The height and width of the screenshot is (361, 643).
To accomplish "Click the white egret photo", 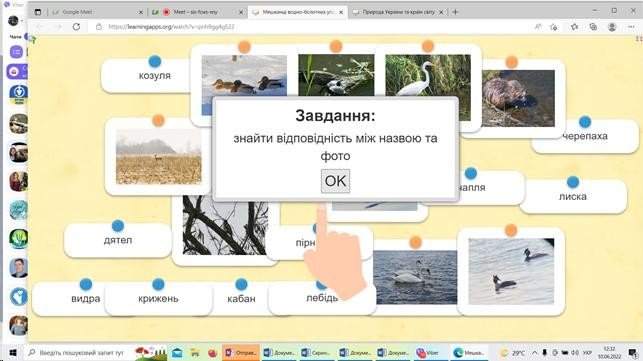I will [428, 75].
